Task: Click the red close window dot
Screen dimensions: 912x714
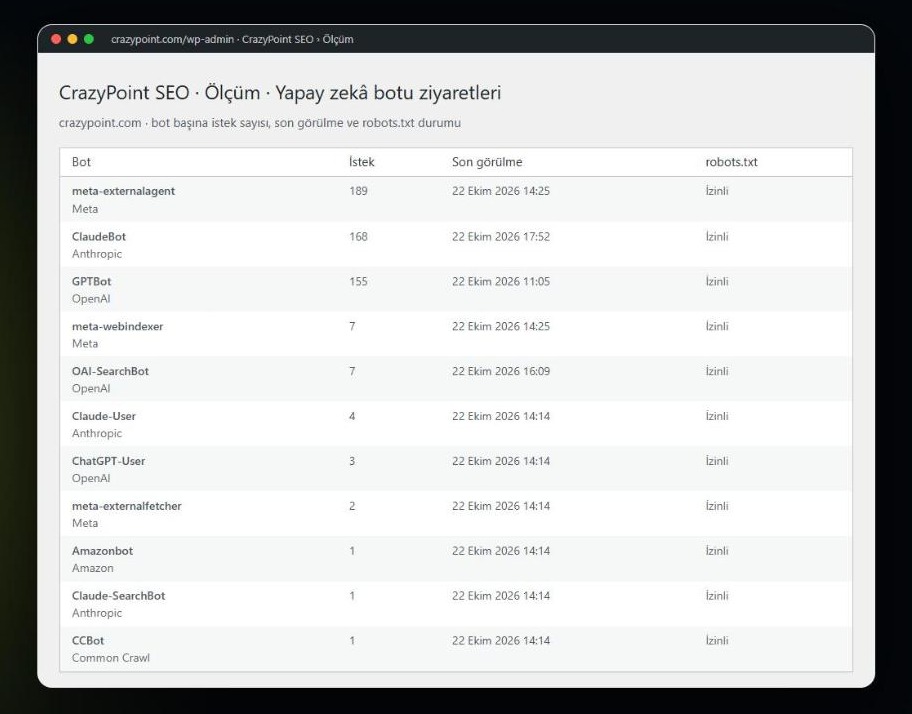Action: tap(56, 39)
